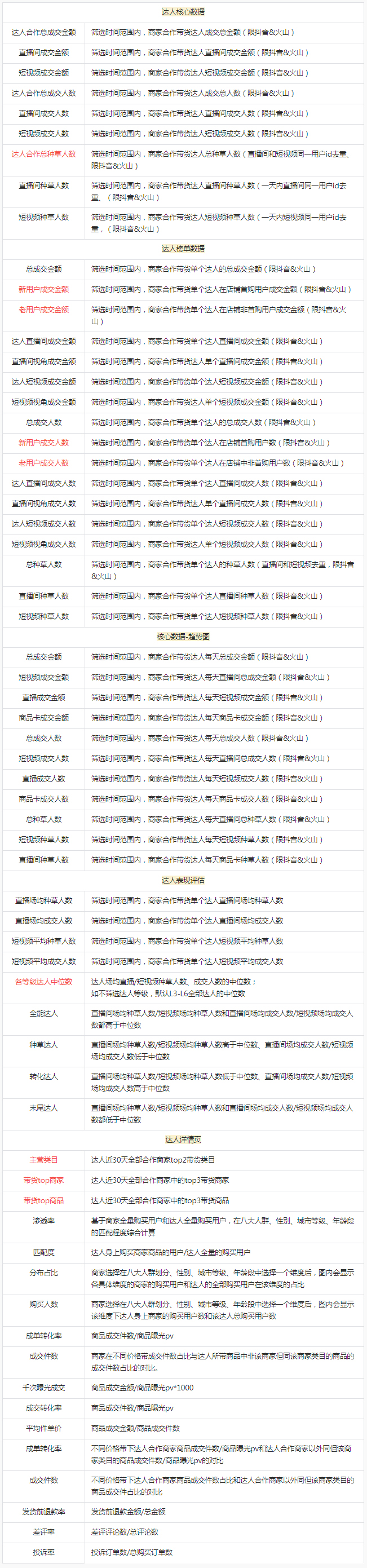This screenshot has height=1568, width=367.
Task: Select the 达人短视频成交人数 cell
Action: coord(44,524)
